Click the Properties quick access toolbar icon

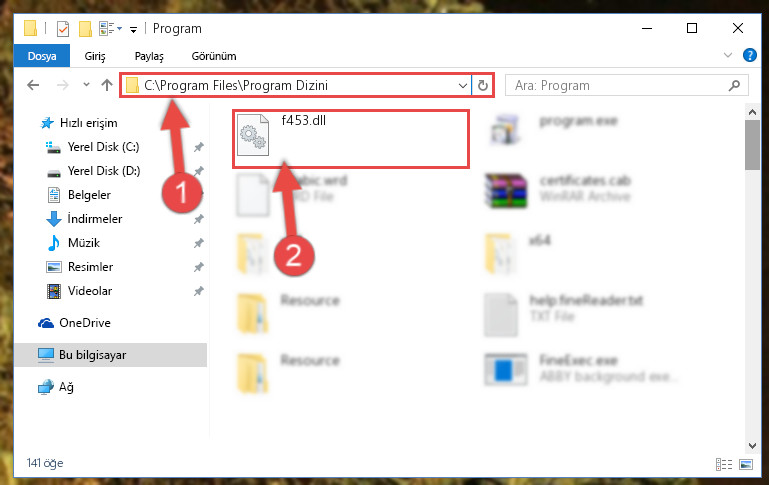pos(63,29)
